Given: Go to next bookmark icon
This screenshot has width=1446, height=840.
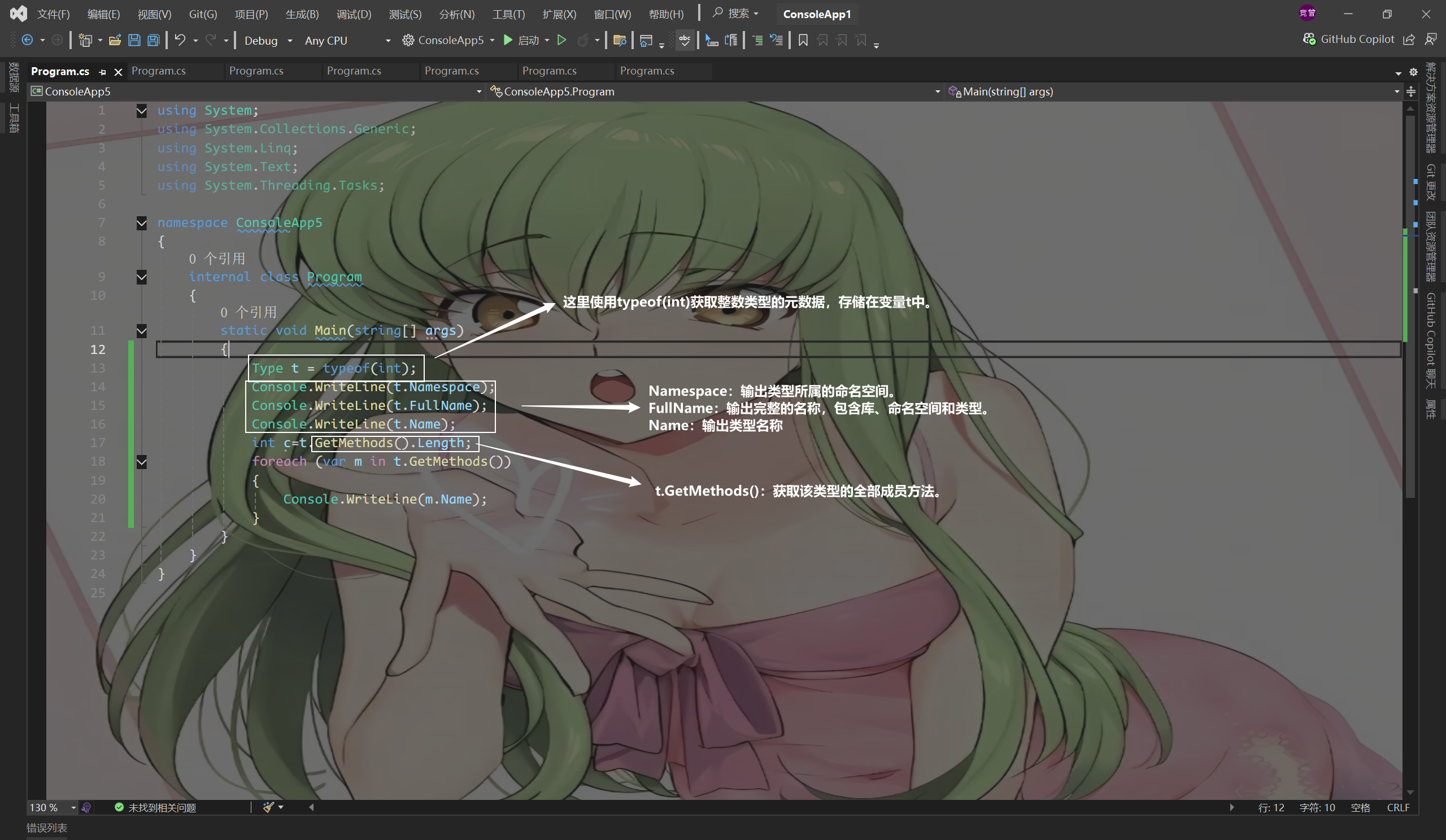Looking at the screenshot, I should point(842,40).
